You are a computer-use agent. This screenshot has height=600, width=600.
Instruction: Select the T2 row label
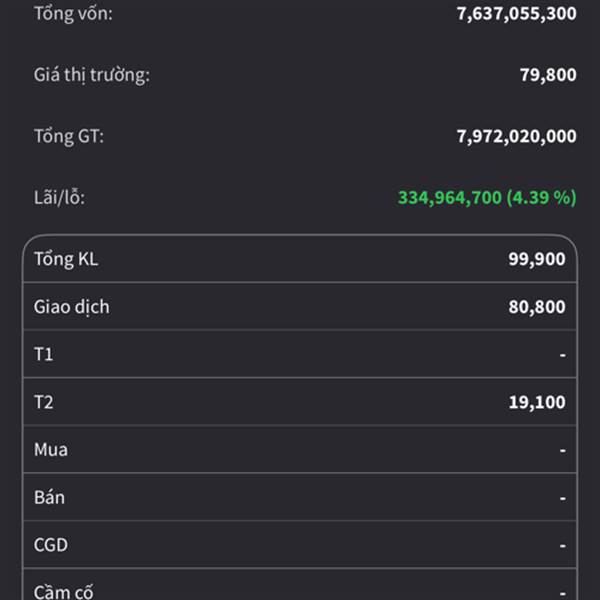tap(44, 402)
